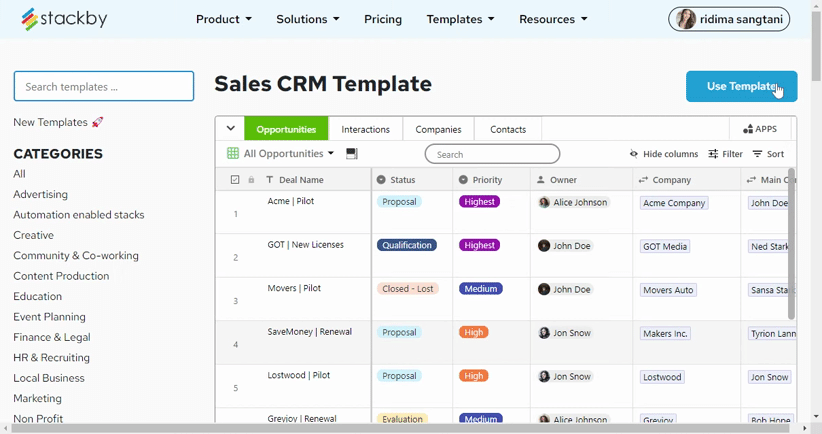Expand the Templates menu dropdown
The image size is (822, 434).
pos(460,19)
